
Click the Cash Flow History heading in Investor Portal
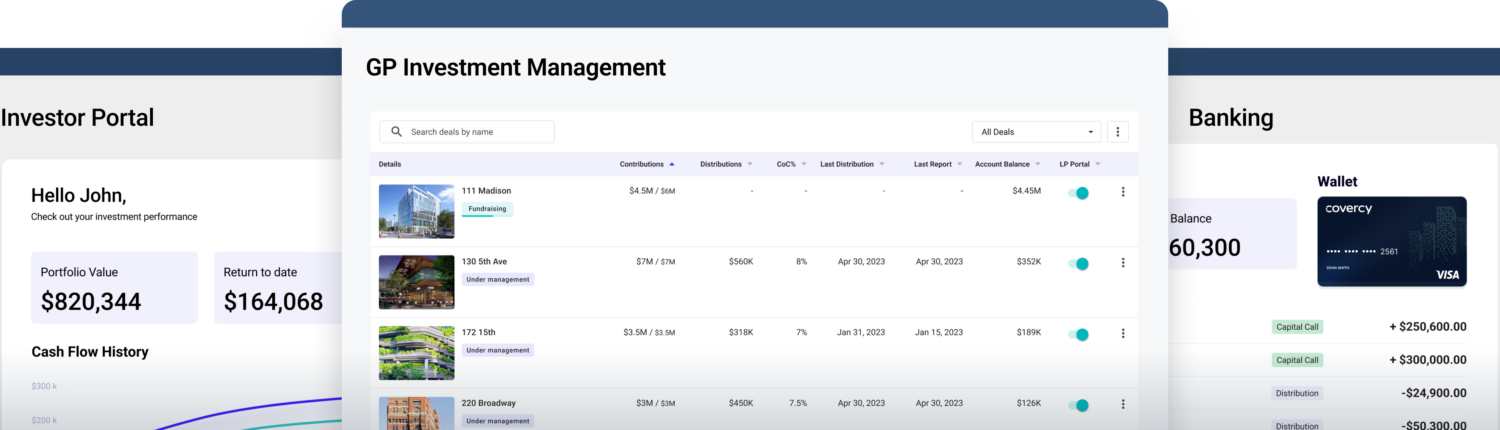[90, 352]
